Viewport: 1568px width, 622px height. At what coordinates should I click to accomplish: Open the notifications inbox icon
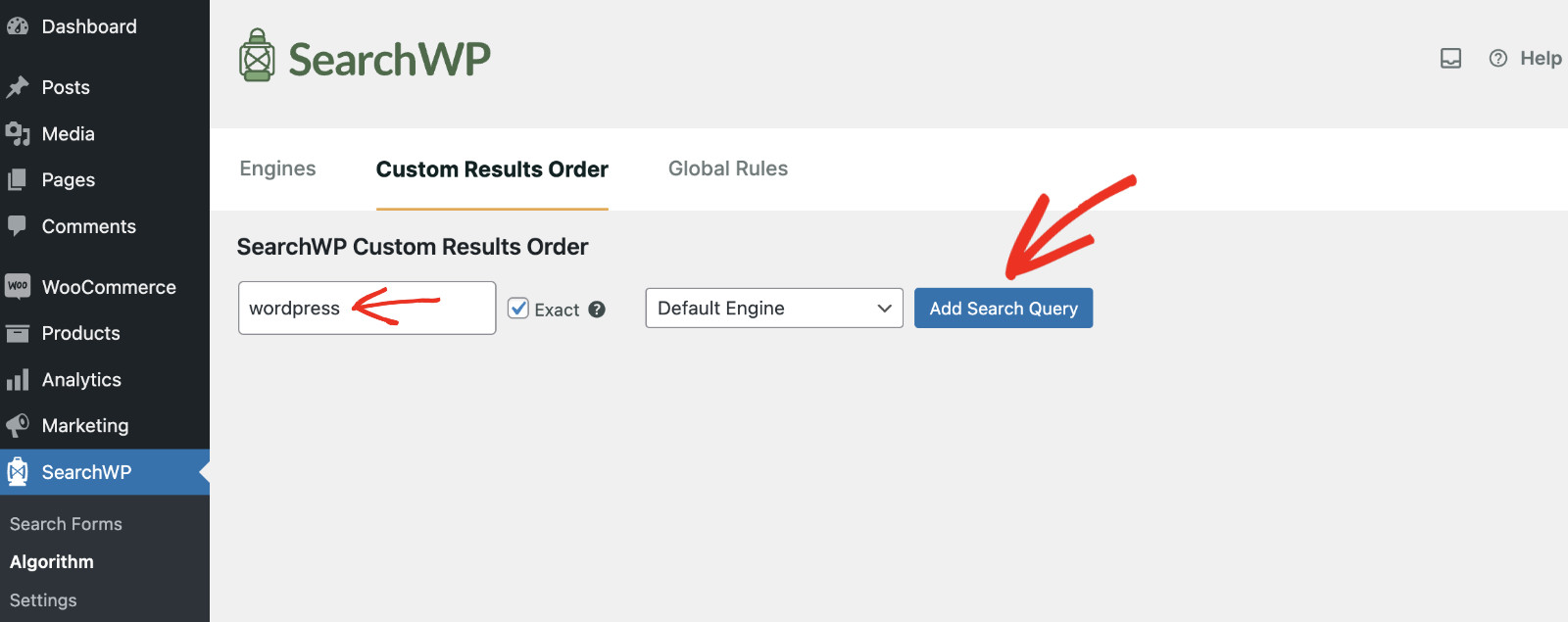(1450, 59)
